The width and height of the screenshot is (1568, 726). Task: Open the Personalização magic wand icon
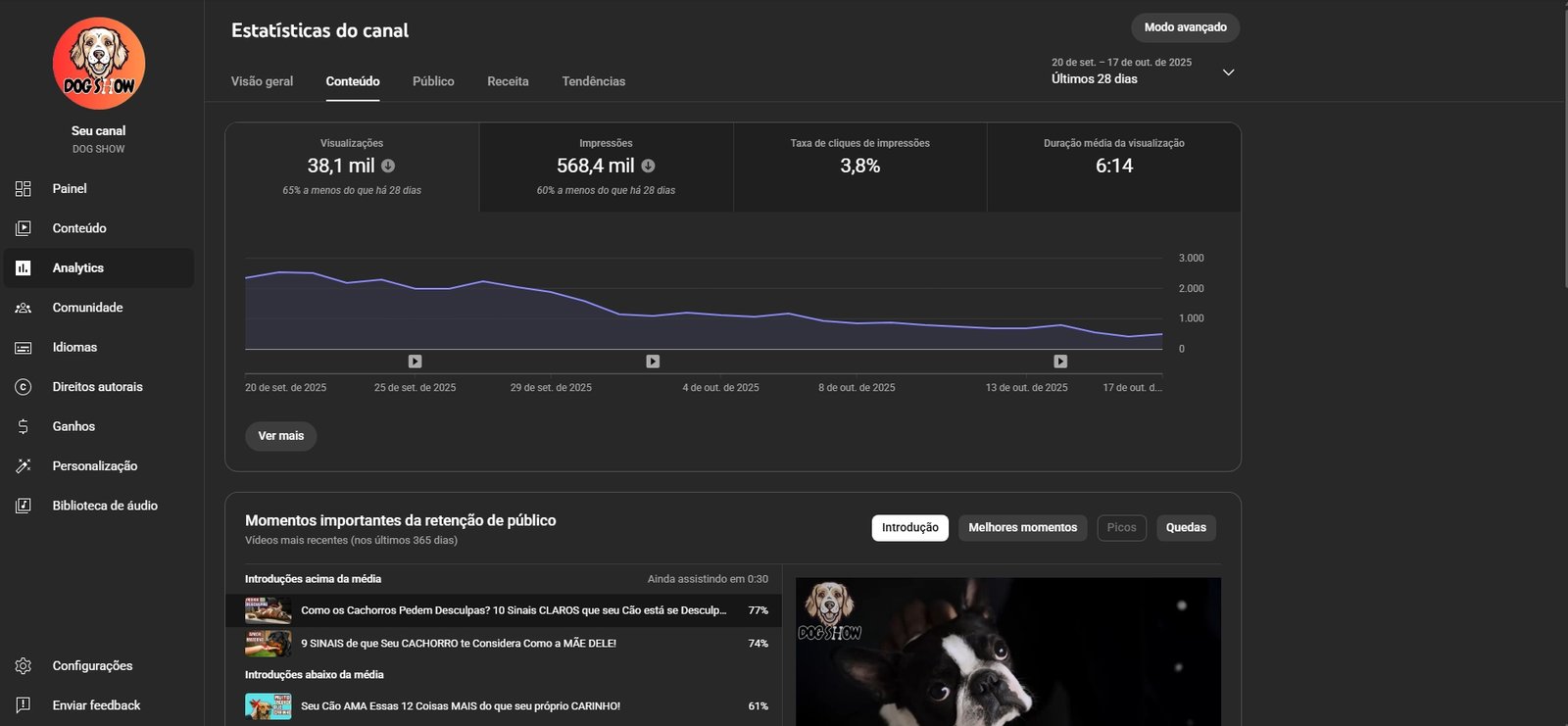pos(24,466)
